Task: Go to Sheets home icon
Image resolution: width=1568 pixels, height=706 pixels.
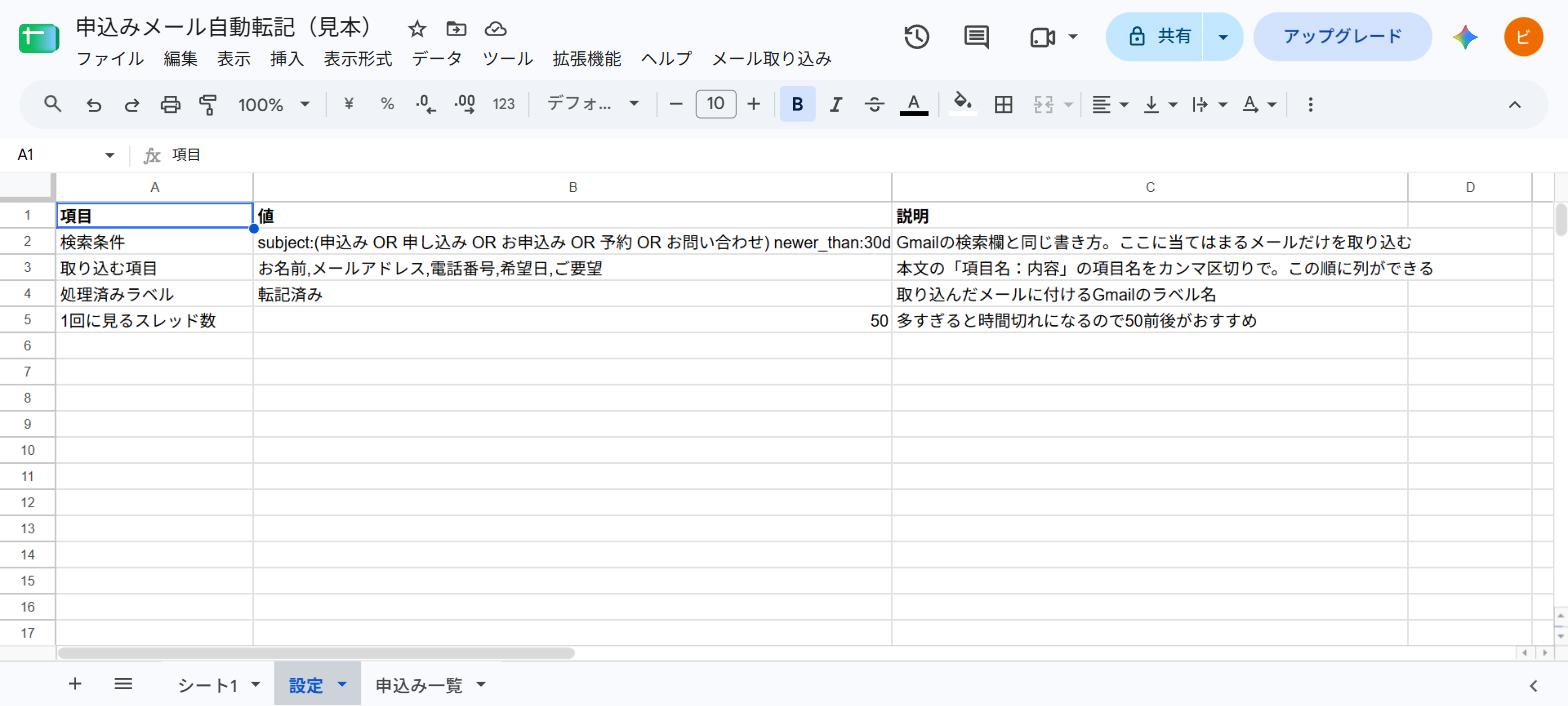Action: coord(38,38)
